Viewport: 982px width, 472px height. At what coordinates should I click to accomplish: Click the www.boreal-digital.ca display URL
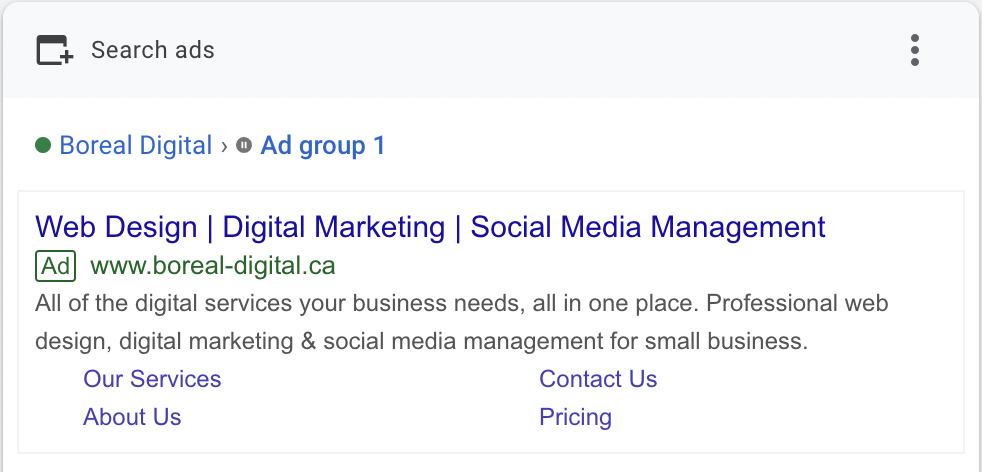coord(213,266)
